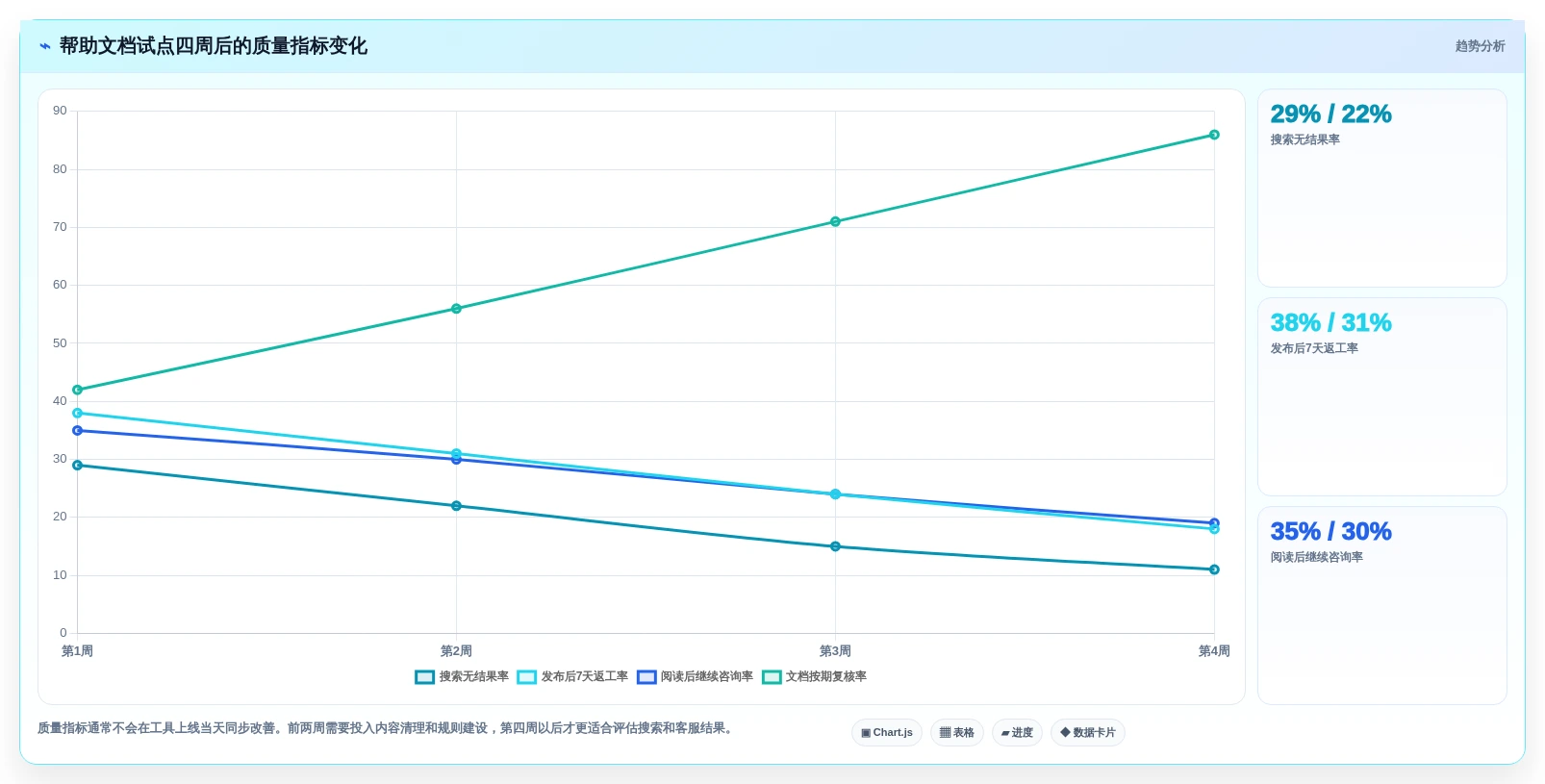
Task: Hide the 发布后7天返工率 series via legend label
Action: [x=584, y=677]
